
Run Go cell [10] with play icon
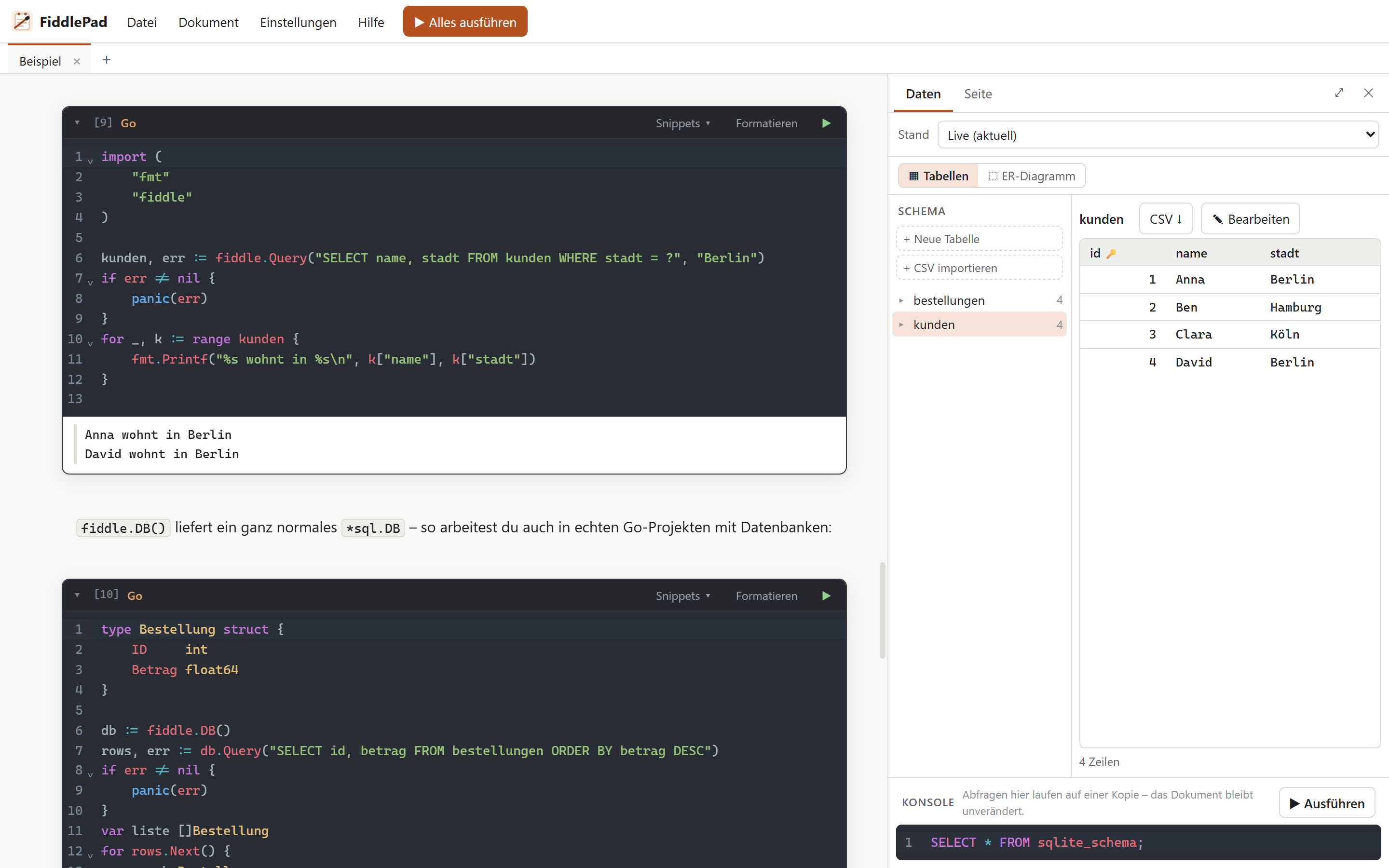(x=826, y=596)
